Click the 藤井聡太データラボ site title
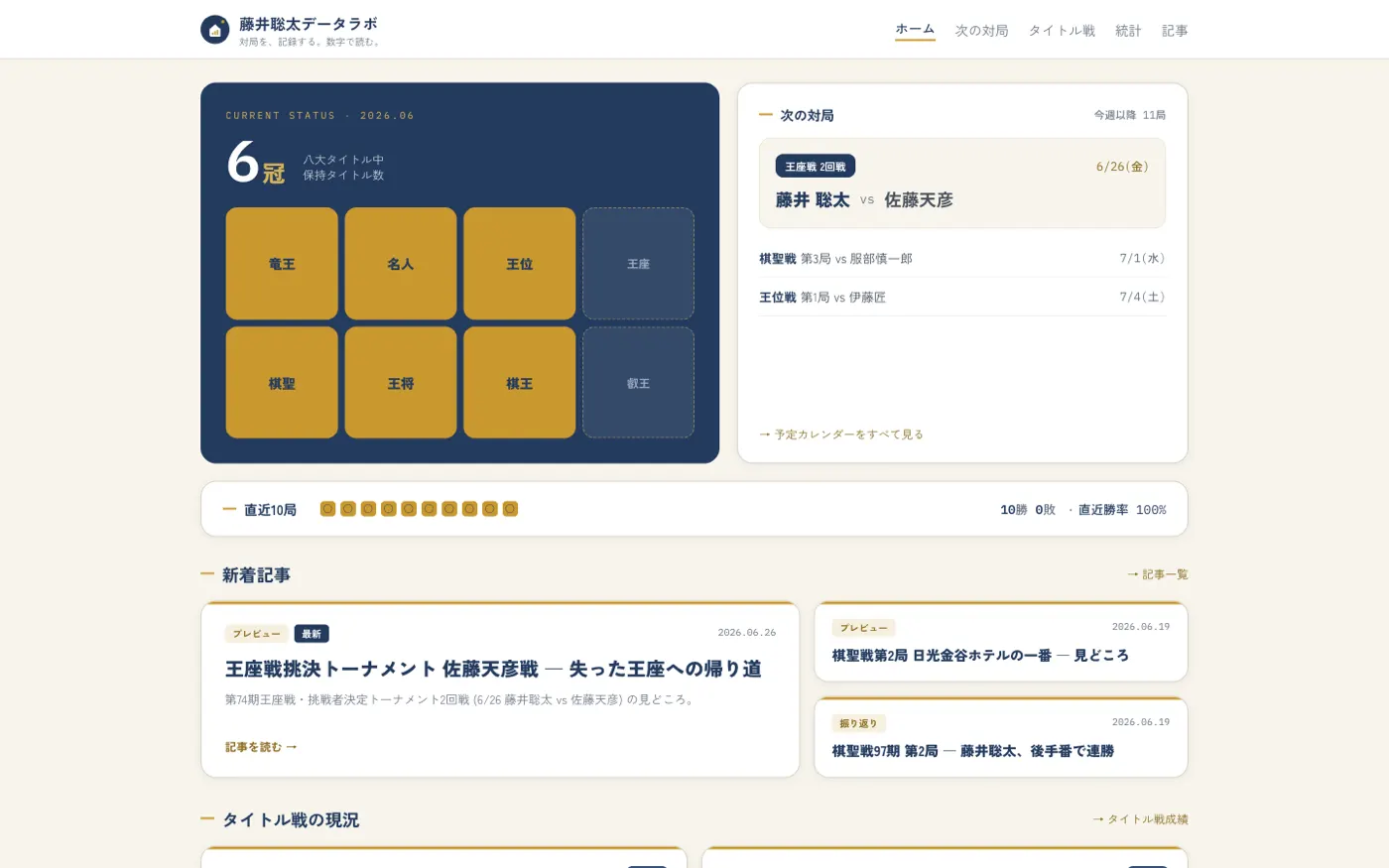The height and width of the screenshot is (868, 1389). pos(309,24)
